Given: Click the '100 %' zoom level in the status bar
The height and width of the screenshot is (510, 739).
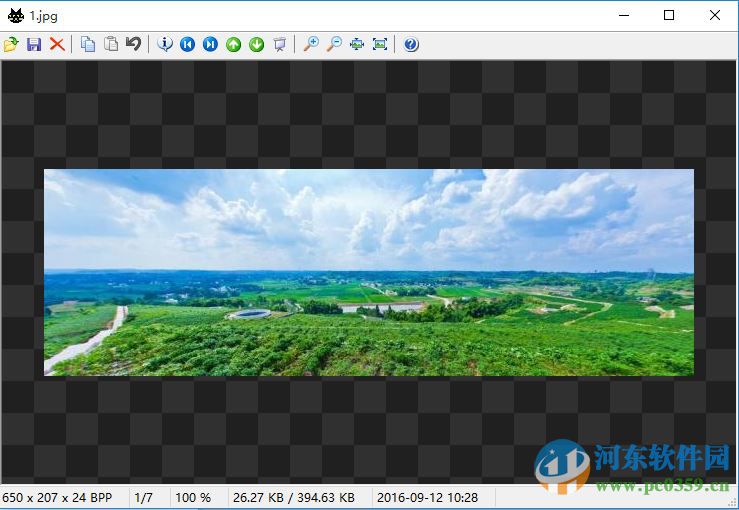Looking at the screenshot, I should (x=193, y=498).
